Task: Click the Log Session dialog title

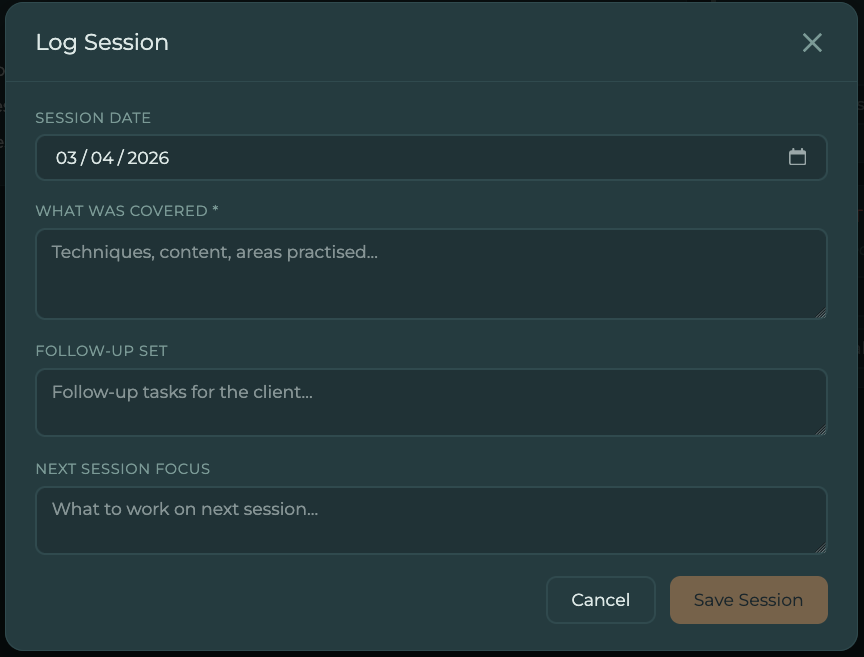Action: [x=102, y=42]
